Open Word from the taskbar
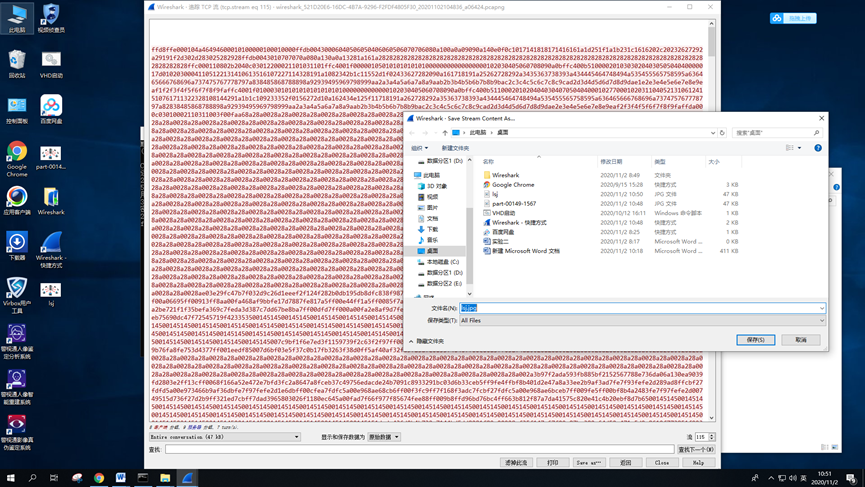 pyautogui.click(x=121, y=478)
